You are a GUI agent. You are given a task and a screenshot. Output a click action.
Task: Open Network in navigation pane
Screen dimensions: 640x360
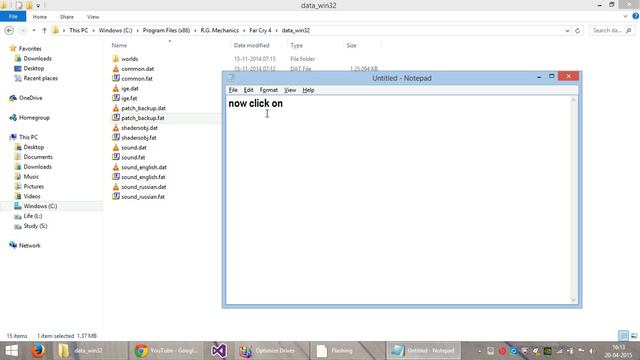click(29, 245)
